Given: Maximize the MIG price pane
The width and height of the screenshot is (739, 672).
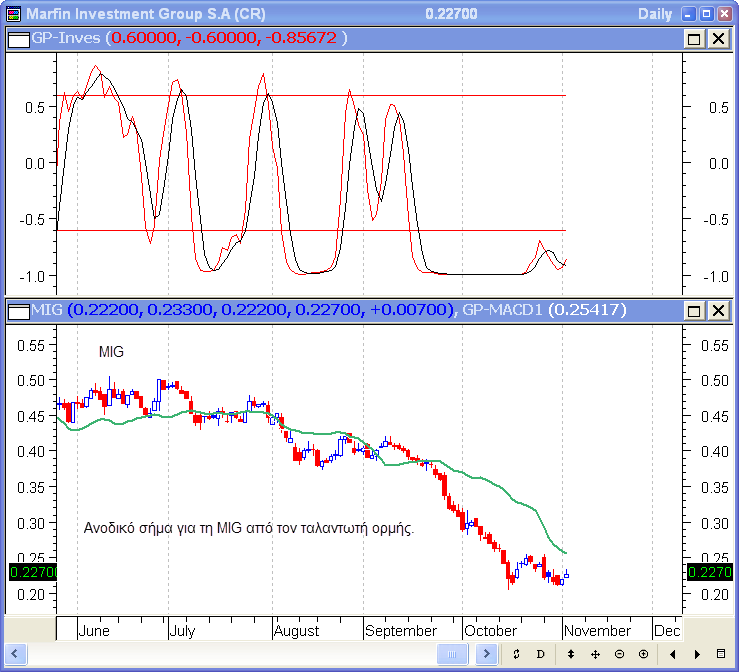Looking at the screenshot, I should click(695, 311).
